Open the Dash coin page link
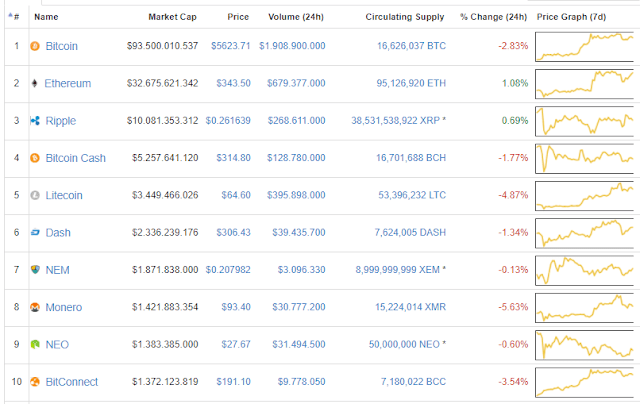Viewport: 640px width, 404px height. 58,233
